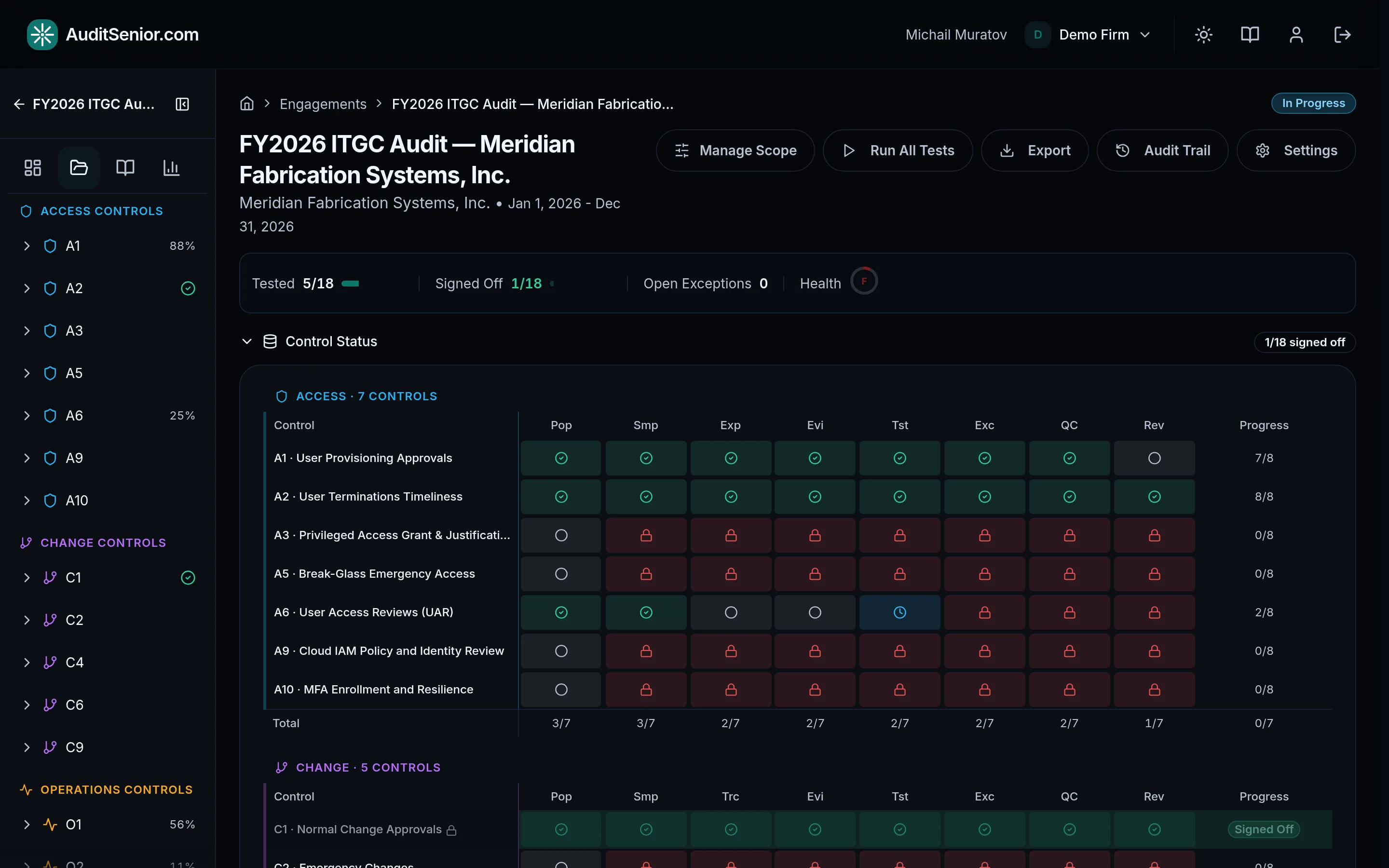
Task: Toggle A1 Rev status cell circle
Action: pos(1154,458)
